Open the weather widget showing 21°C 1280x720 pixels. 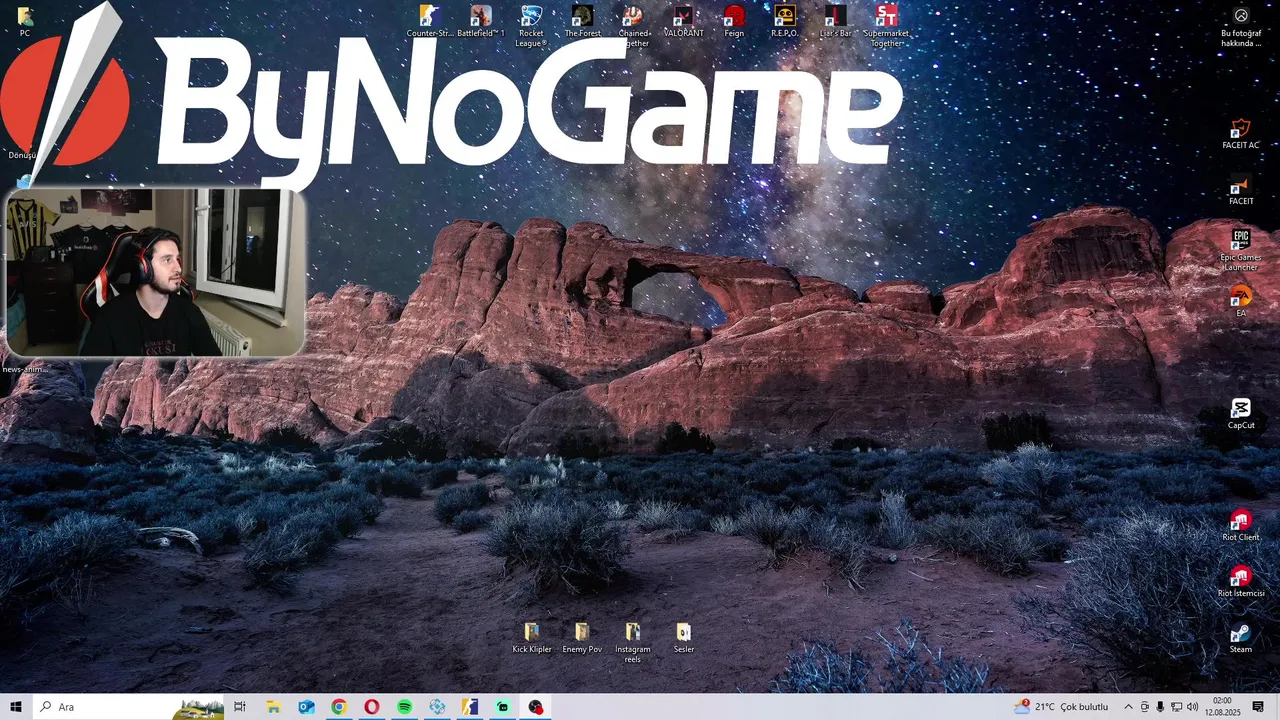coord(1061,707)
